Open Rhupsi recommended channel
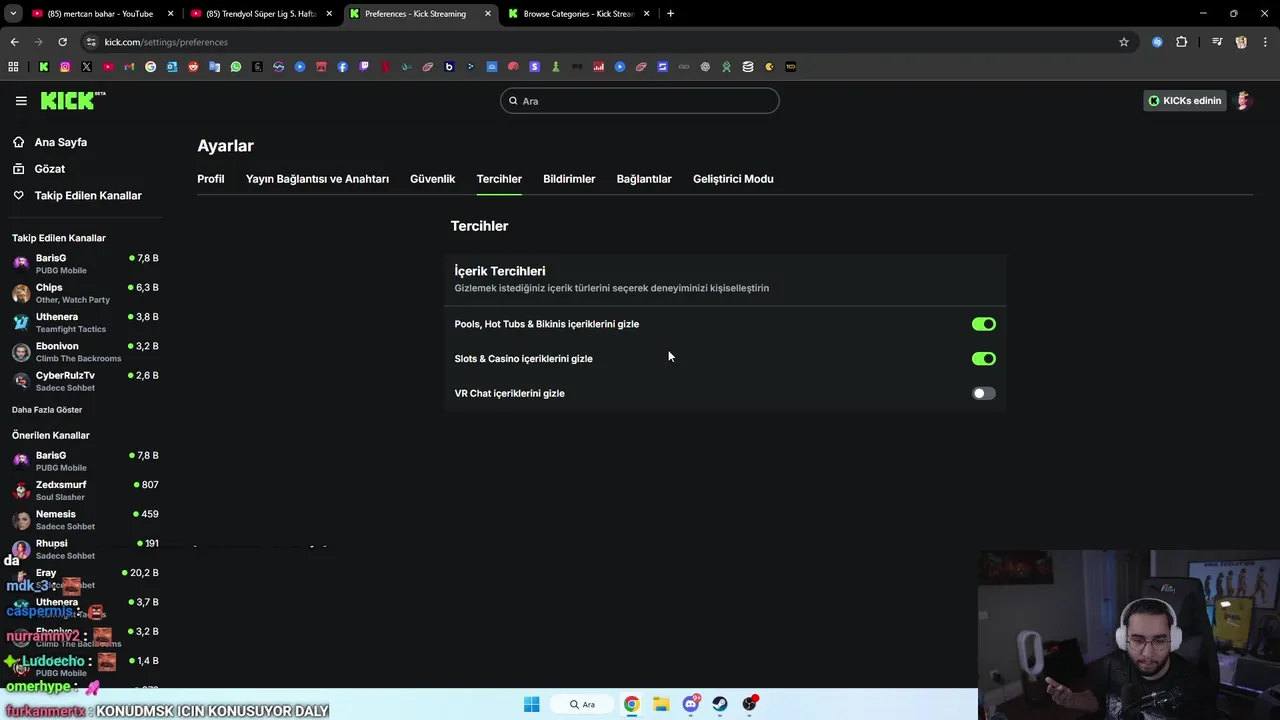This screenshot has height=720, width=1280. pyautogui.click(x=85, y=549)
